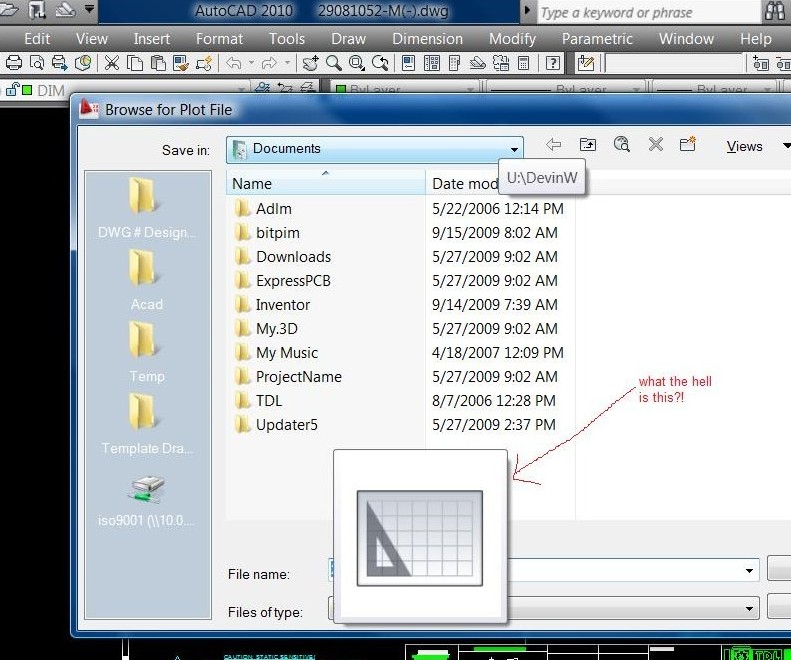Sort by the Date modified column header

pos(464,184)
